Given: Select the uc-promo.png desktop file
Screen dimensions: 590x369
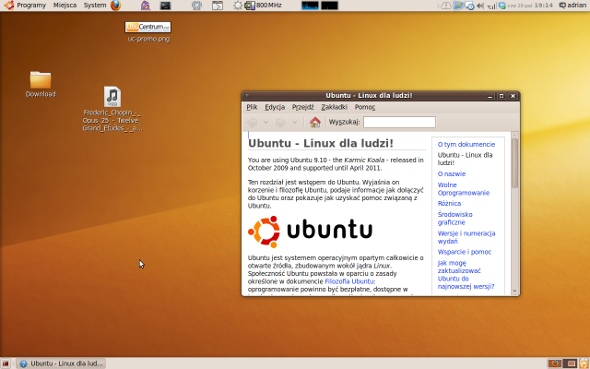Looking at the screenshot, I should (148, 32).
